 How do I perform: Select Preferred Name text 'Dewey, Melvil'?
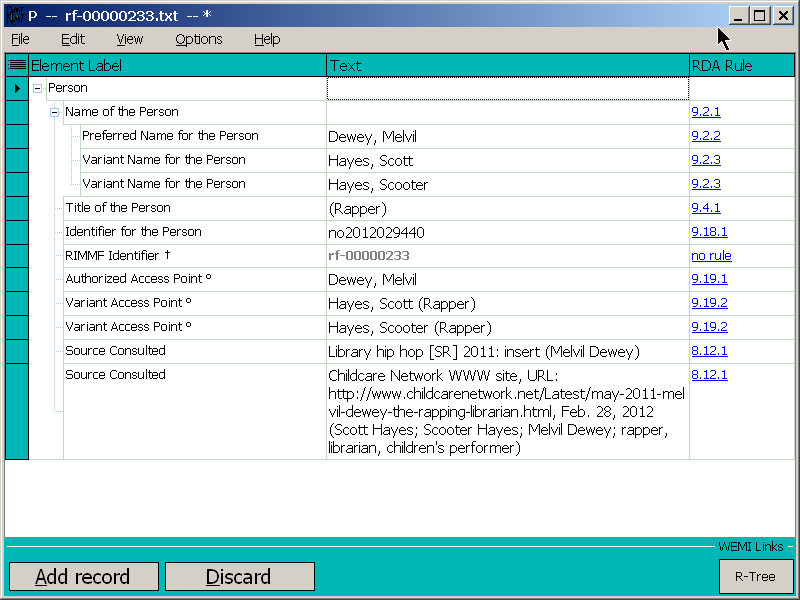click(372, 137)
